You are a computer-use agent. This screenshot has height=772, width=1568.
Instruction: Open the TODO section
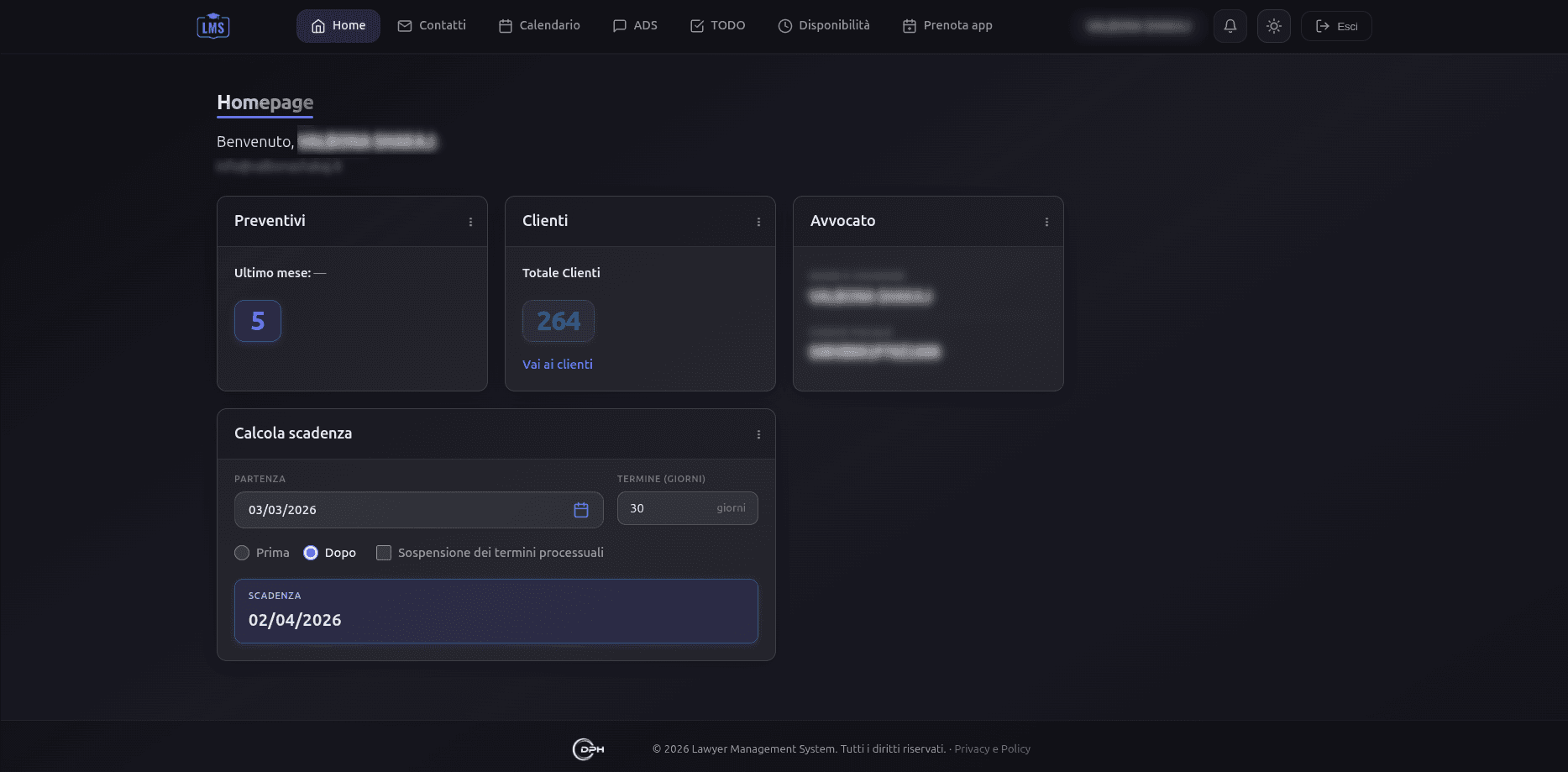click(x=718, y=26)
